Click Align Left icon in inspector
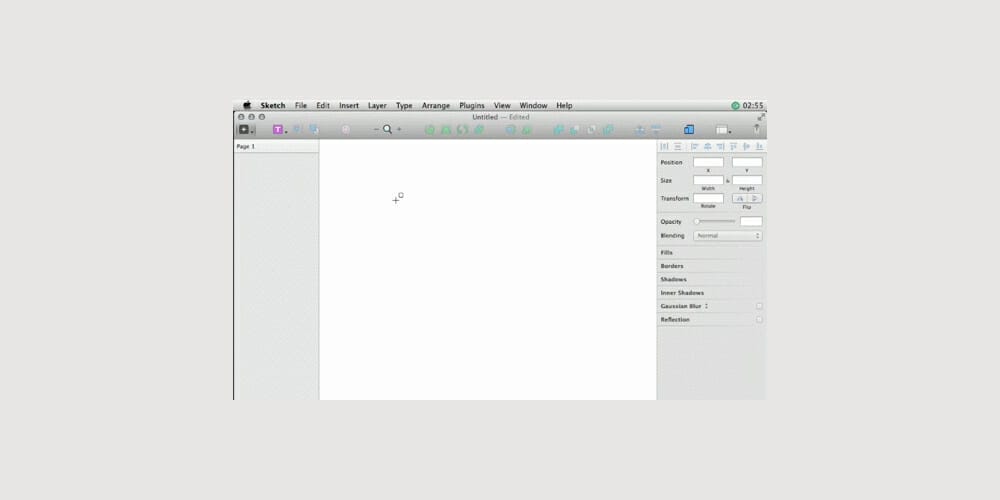 point(695,147)
